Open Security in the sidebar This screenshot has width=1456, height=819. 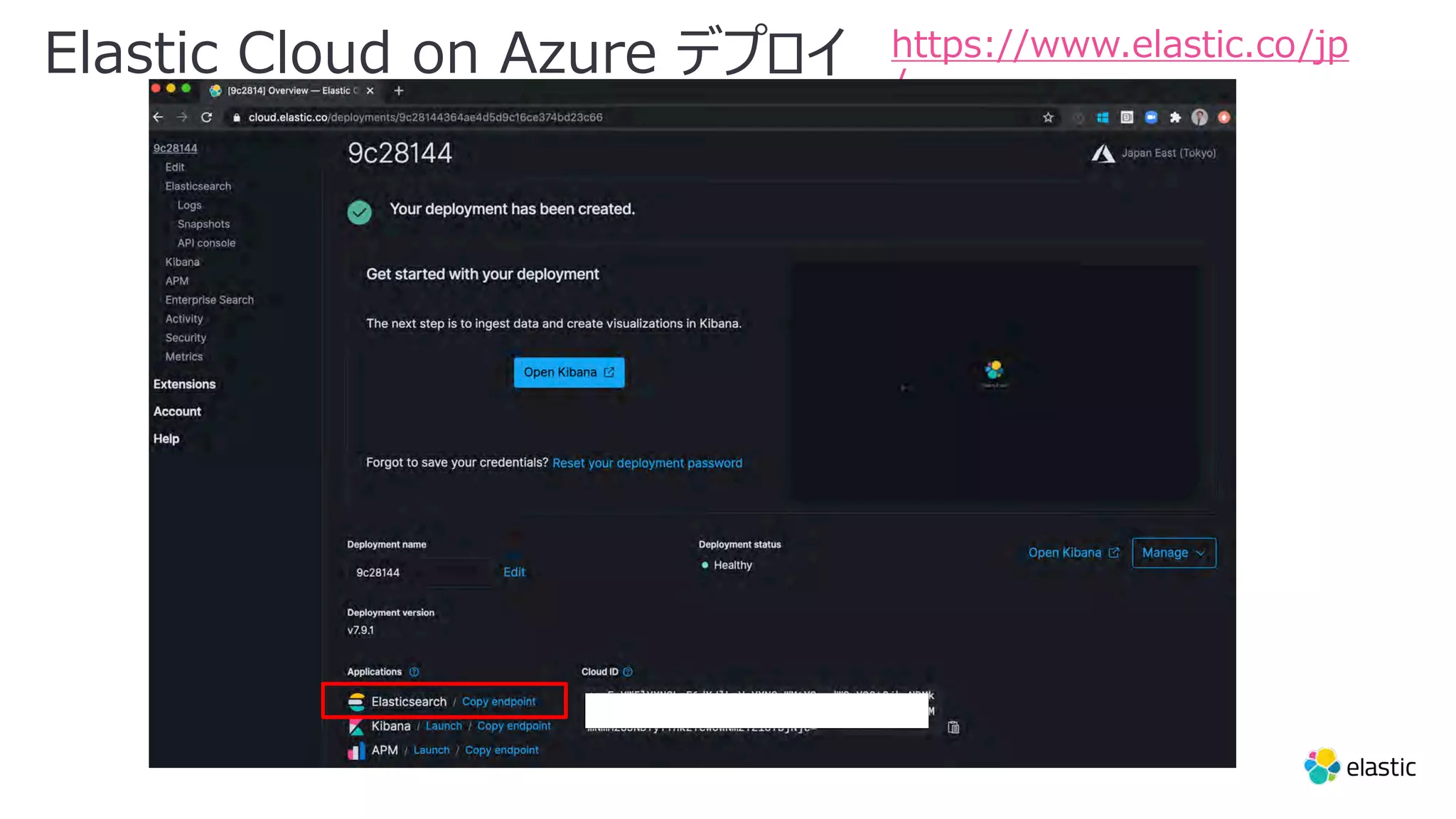pyautogui.click(x=186, y=338)
